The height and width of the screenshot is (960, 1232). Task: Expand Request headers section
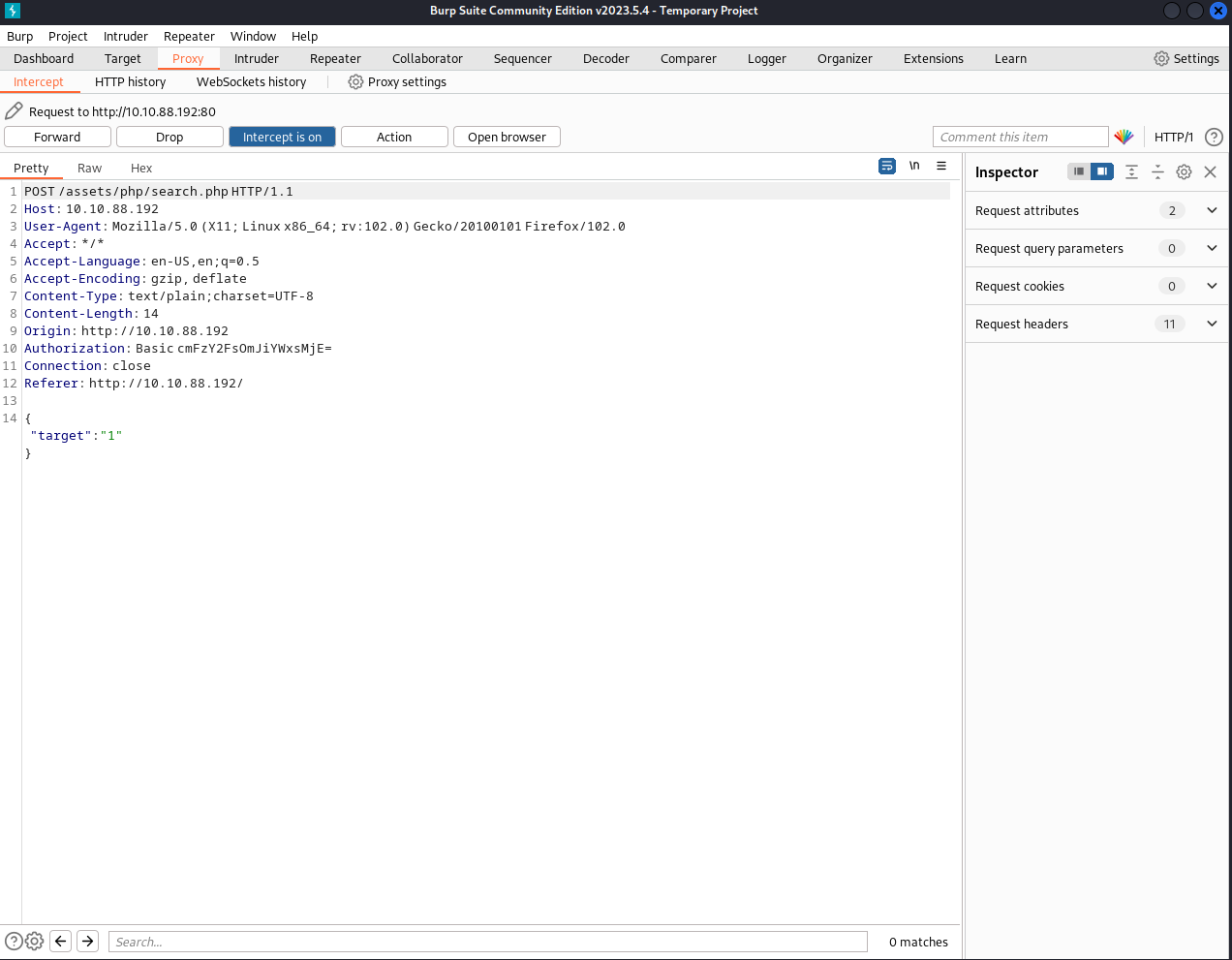(x=1212, y=324)
